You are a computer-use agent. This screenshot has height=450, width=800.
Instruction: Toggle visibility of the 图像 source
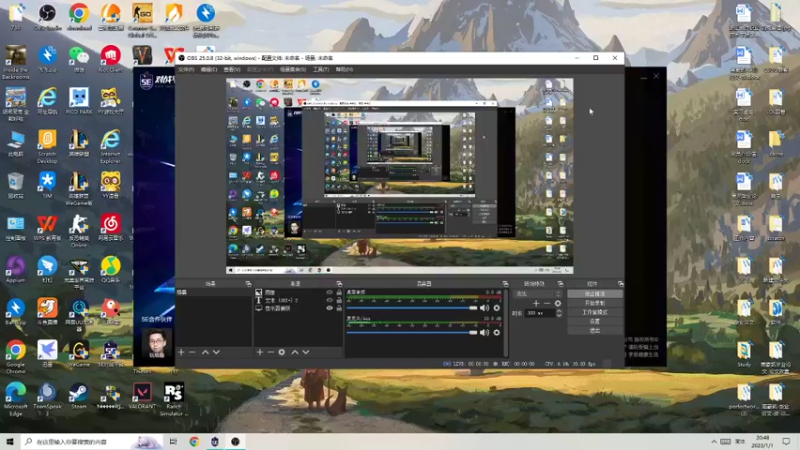click(330, 292)
